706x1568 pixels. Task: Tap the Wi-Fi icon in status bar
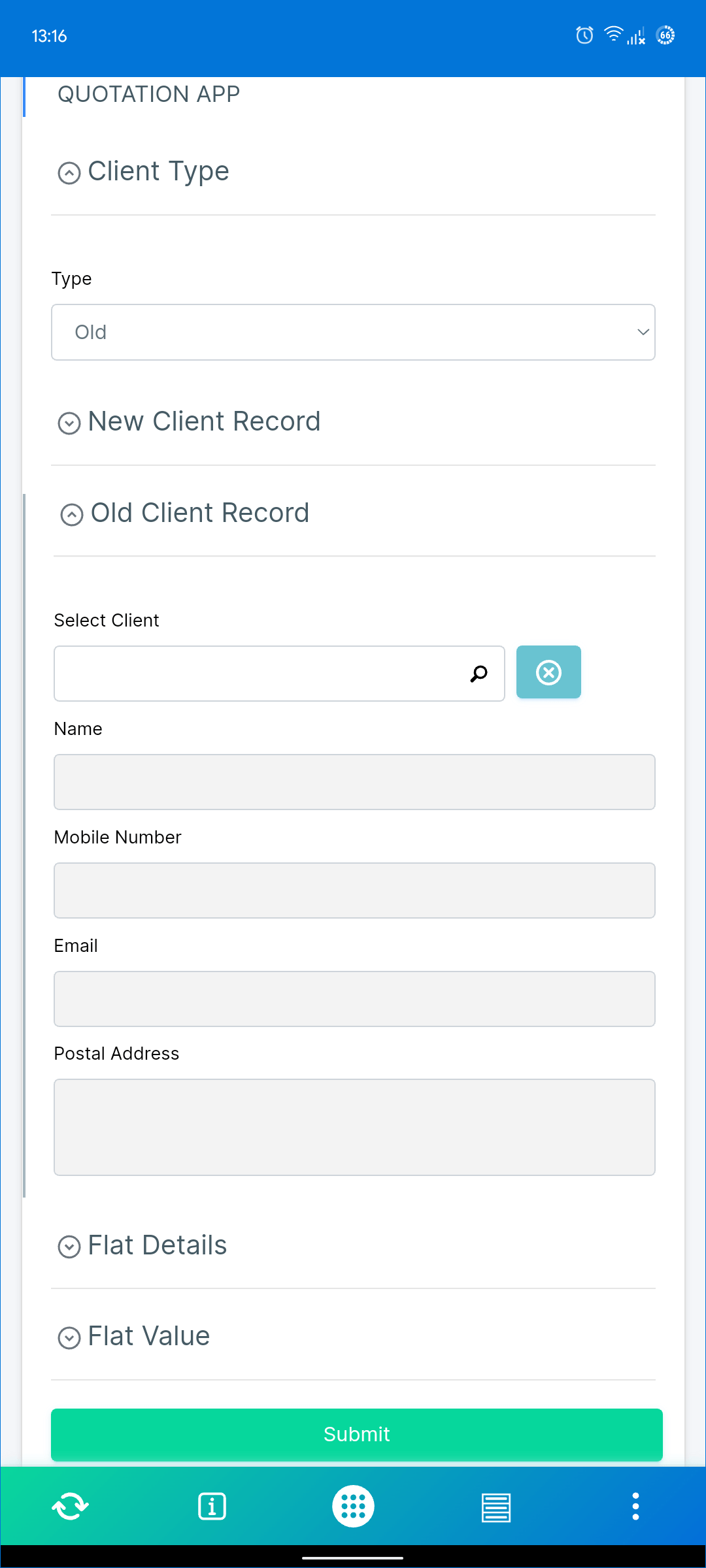(613, 34)
